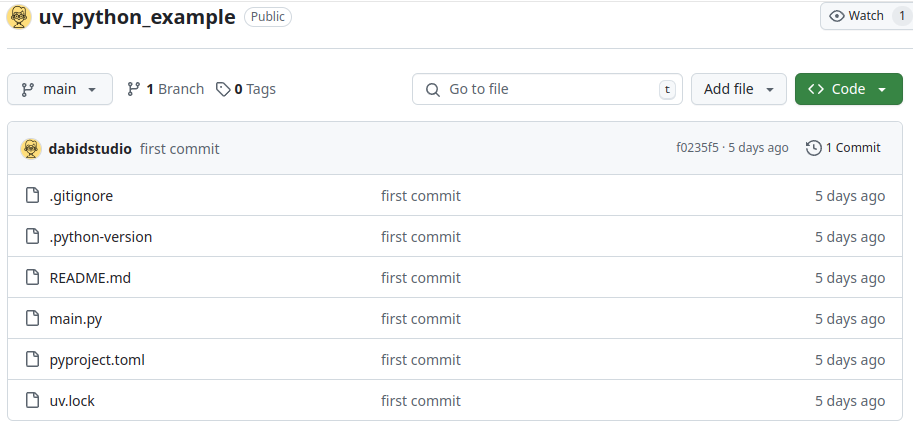Click the branch icon beside 1 Branch

point(134,89)
